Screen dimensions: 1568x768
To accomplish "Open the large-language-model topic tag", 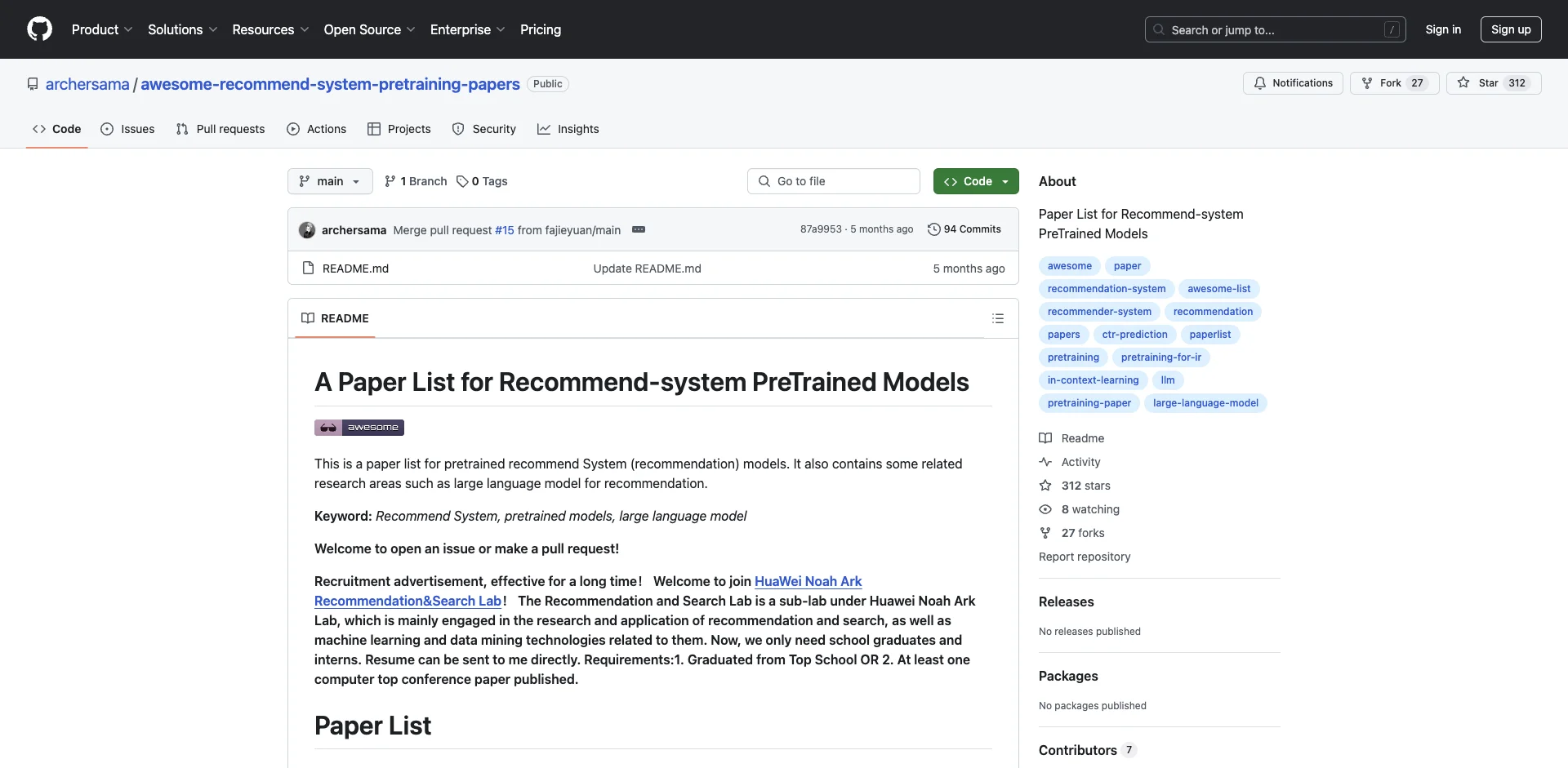I will pyautogui.click(x=1205, y=403).
